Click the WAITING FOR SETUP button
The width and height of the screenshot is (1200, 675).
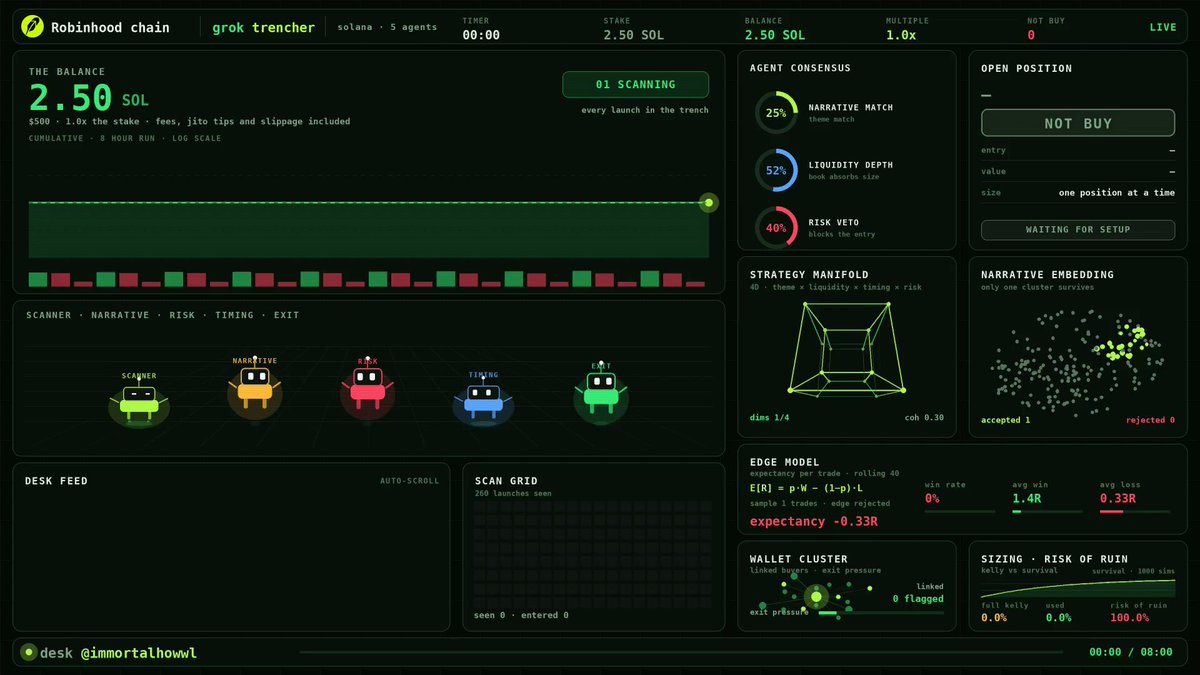point(1078,230)
